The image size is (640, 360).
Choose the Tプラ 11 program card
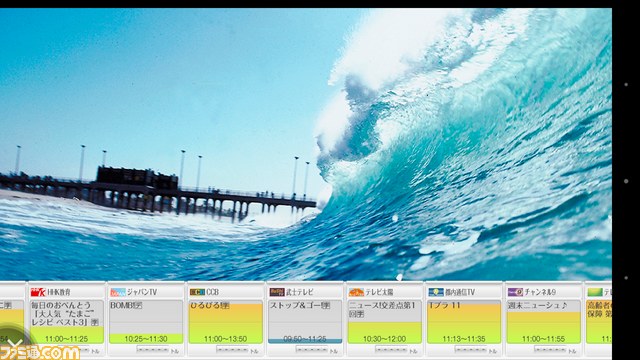(x=464, y=322)
